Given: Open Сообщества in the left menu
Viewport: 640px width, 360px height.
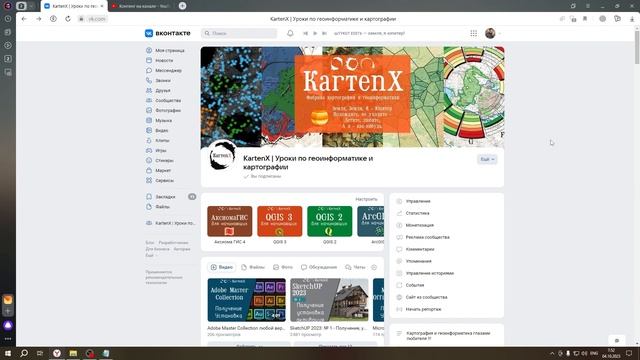Looking at the screenshot, I should [x=163, y=100].
